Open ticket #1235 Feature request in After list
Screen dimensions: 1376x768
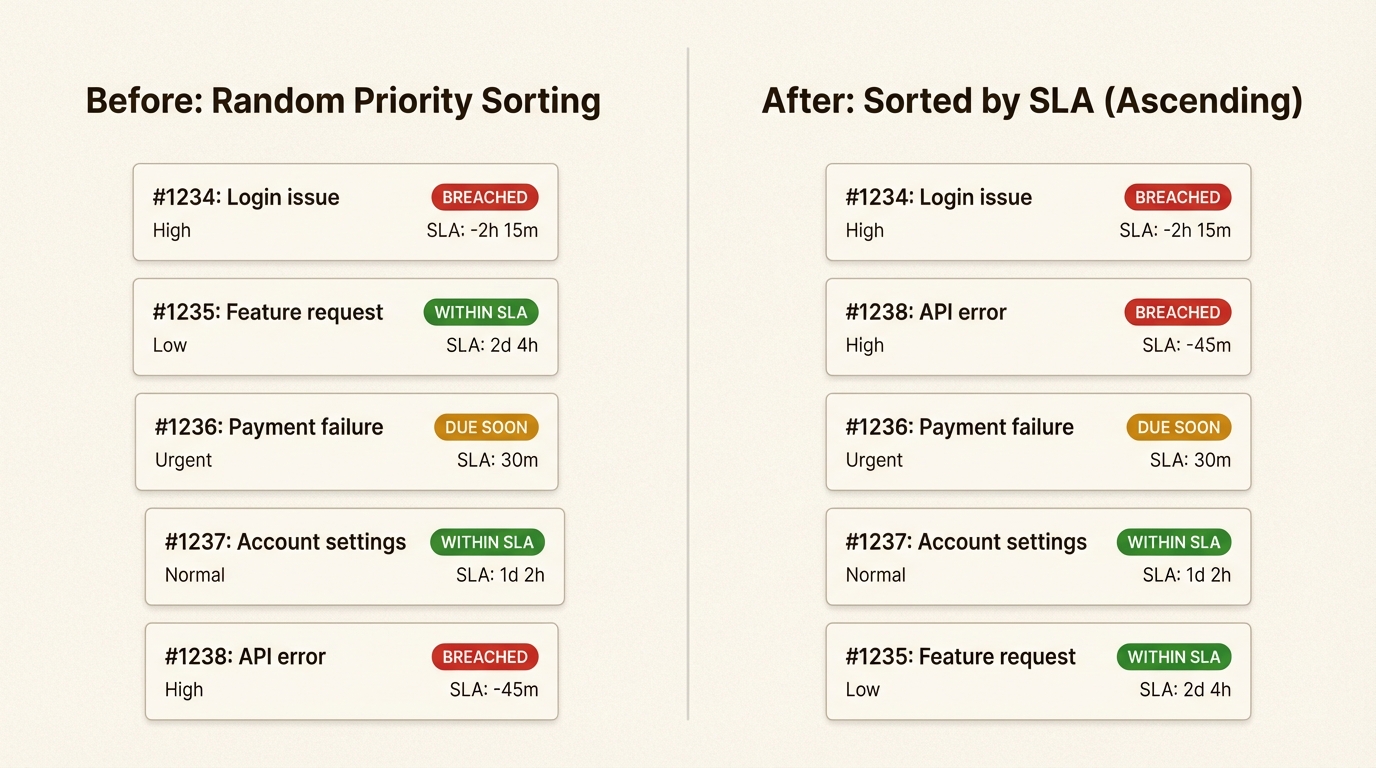(960, 657)
